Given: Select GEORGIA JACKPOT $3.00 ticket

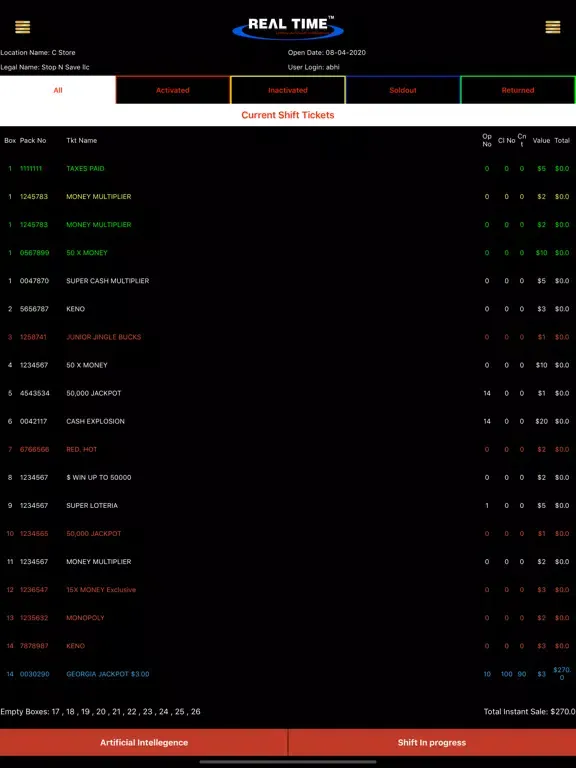Looking at the screenshot, I should click(288, 674).
